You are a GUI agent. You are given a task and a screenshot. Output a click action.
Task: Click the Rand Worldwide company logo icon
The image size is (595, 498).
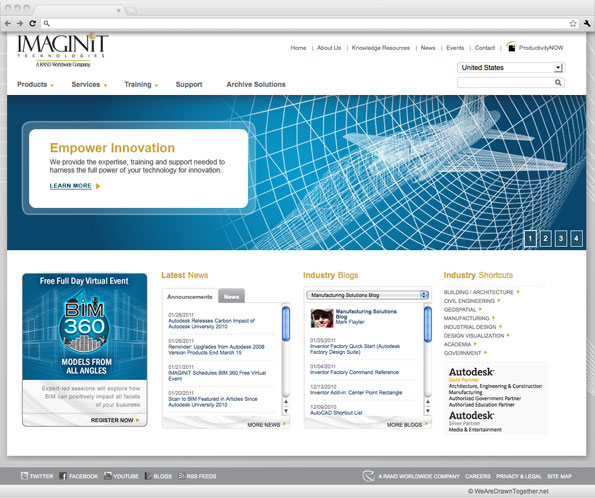tap(368, 476)
